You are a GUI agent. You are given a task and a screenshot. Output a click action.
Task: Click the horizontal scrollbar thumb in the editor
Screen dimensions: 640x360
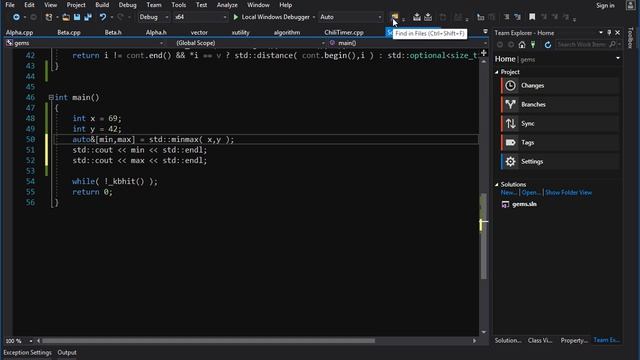208,341
